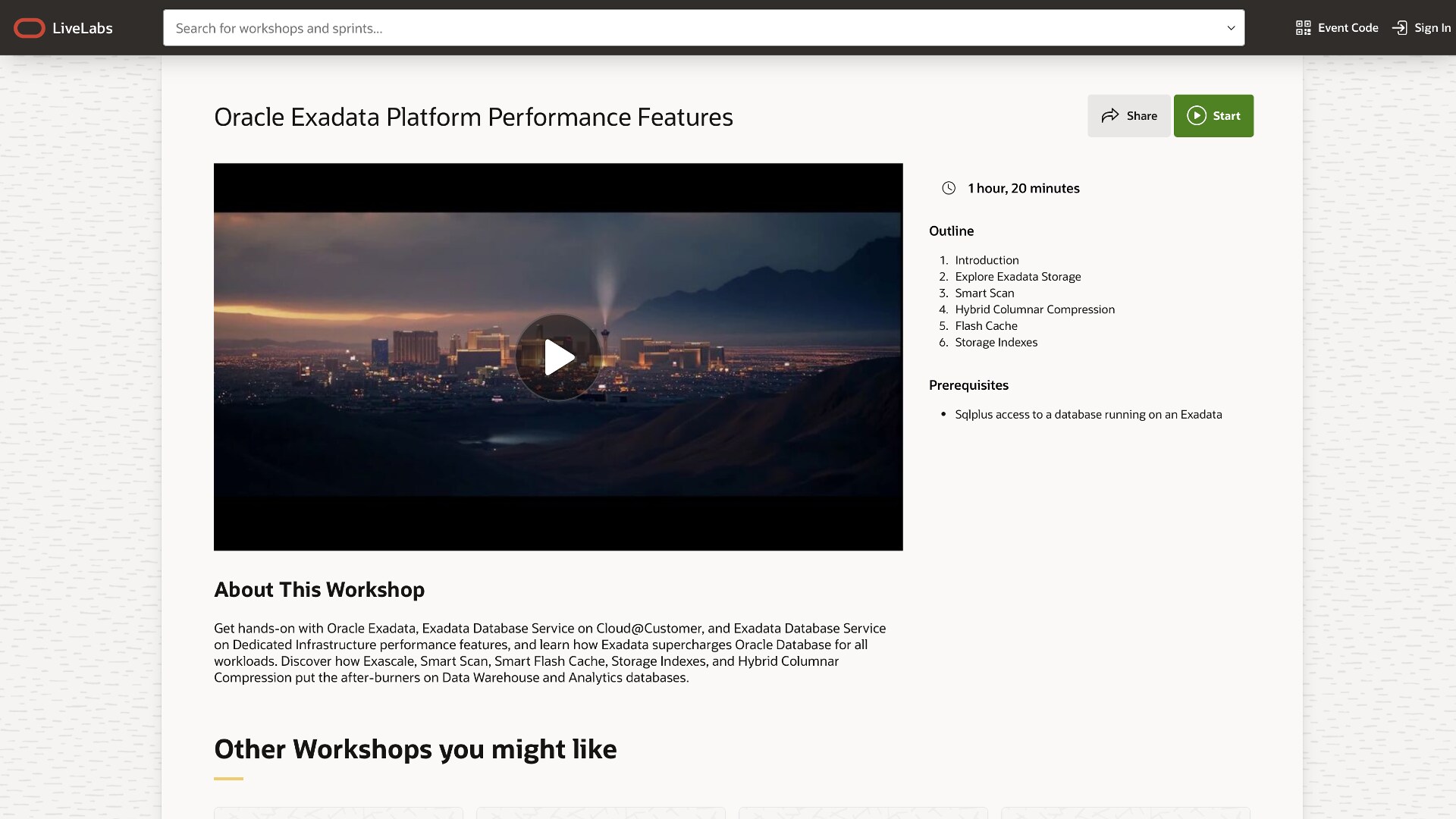The image size is (1456, 819).
Task: Select the Prerequisites section heading
Action: pyautogui.click(x=968, y=384)
